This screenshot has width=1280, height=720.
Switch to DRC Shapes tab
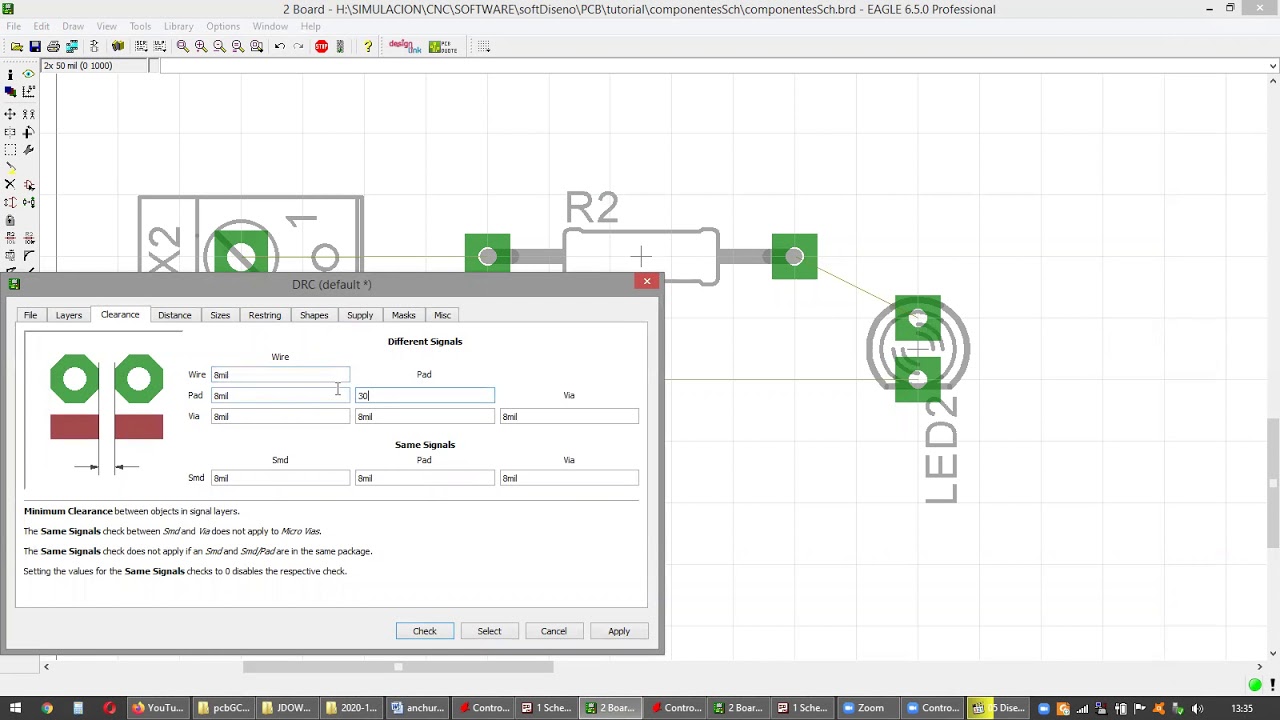click(x=314, y=315)
